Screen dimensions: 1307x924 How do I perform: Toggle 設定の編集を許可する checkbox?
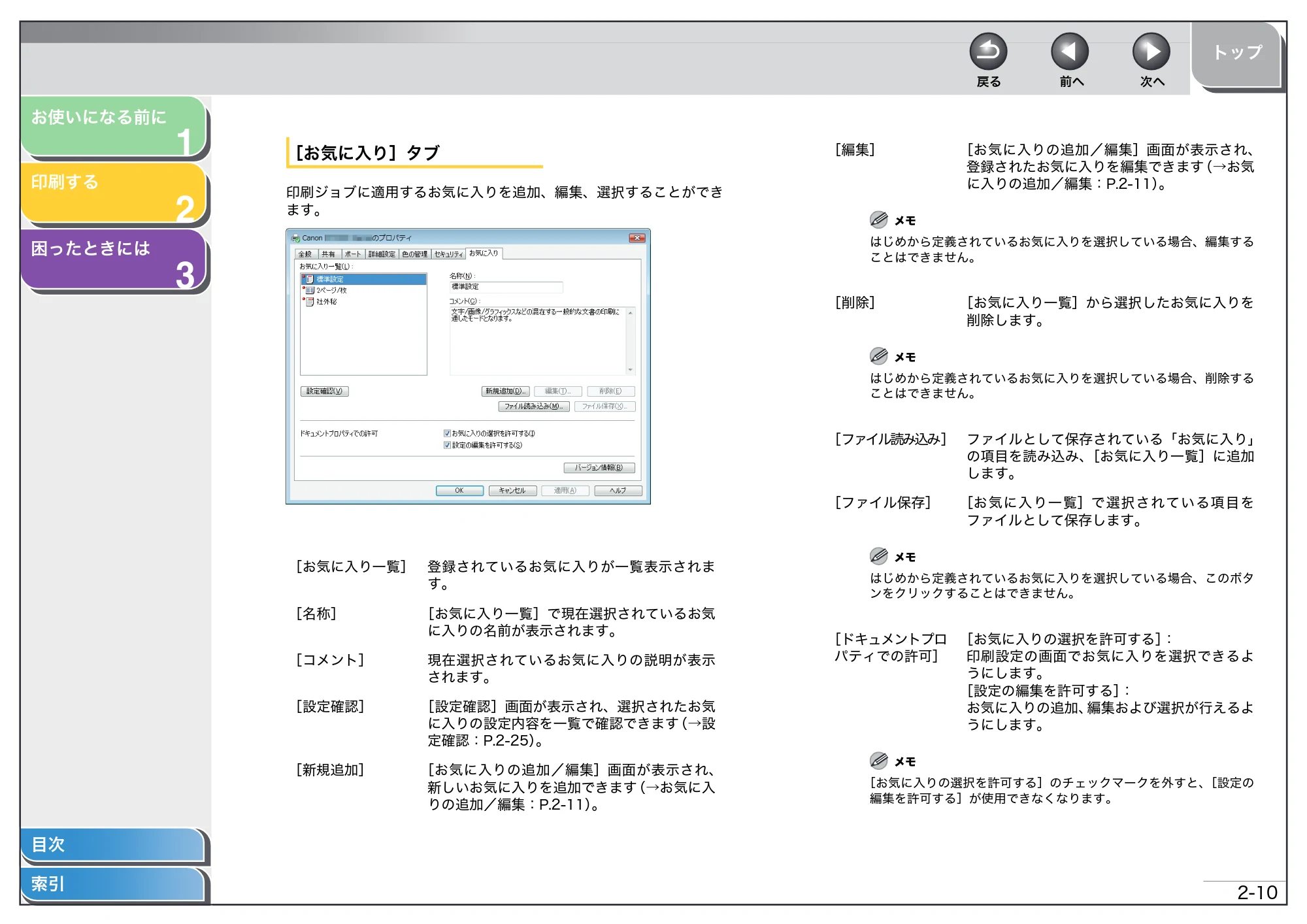[x=447, y=445]
